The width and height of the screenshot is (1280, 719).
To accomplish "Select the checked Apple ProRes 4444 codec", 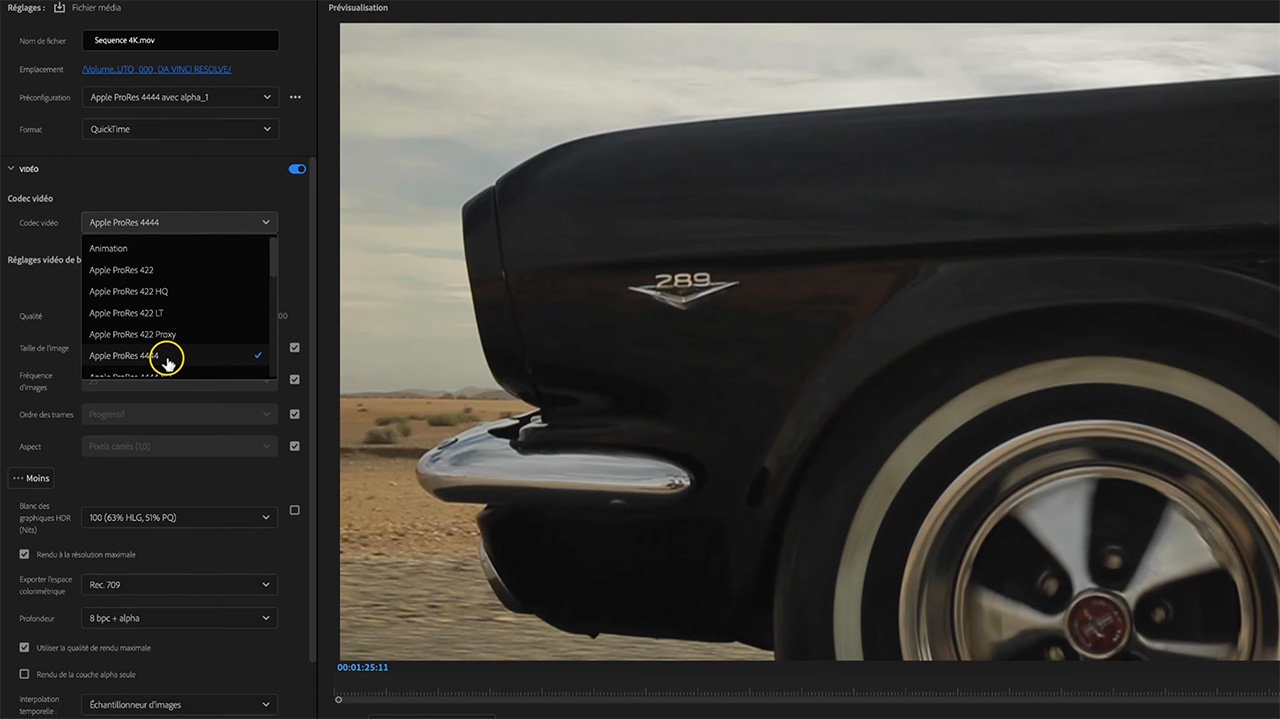I will coord(175,356).
